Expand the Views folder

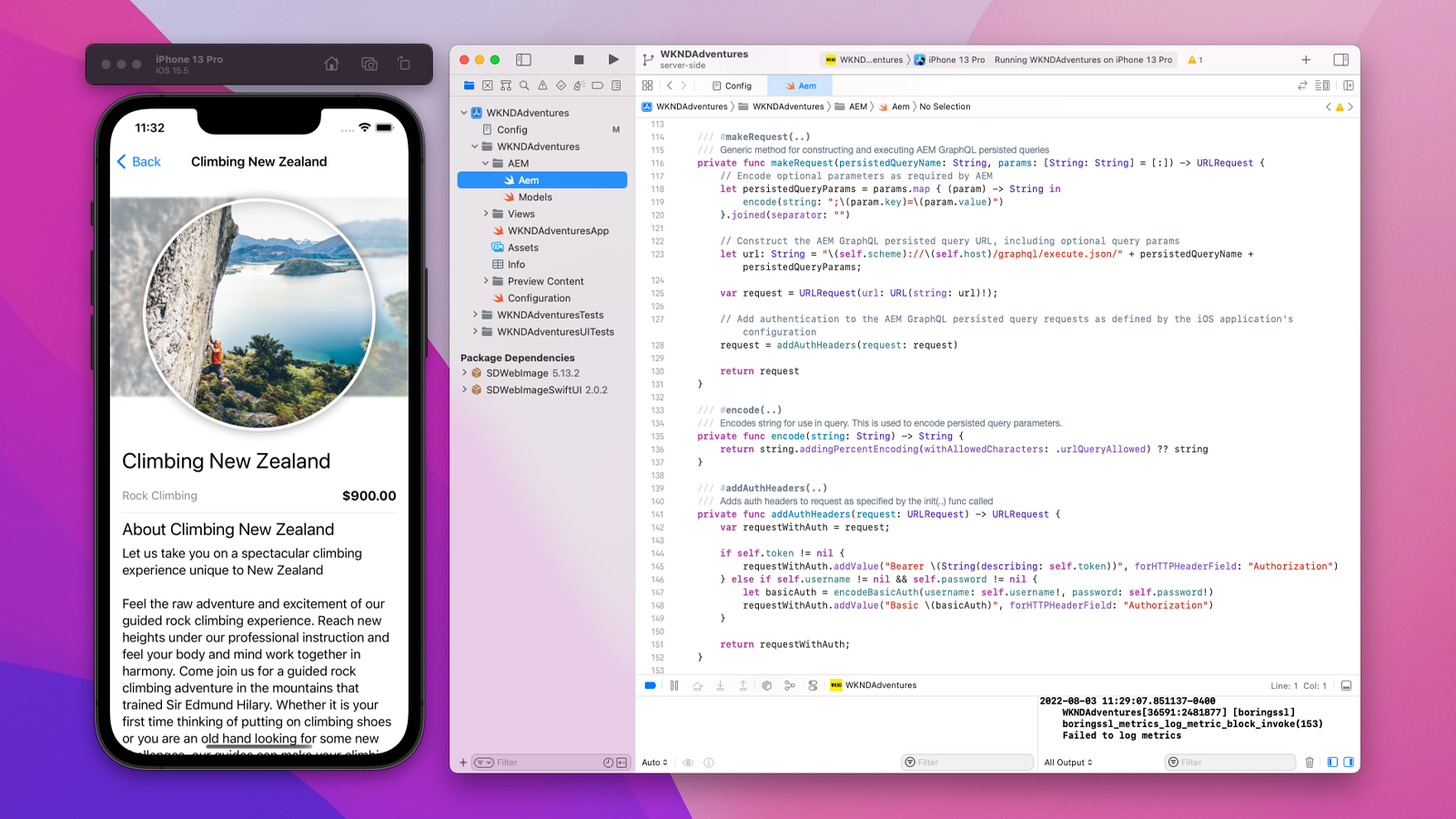point(486,214)
